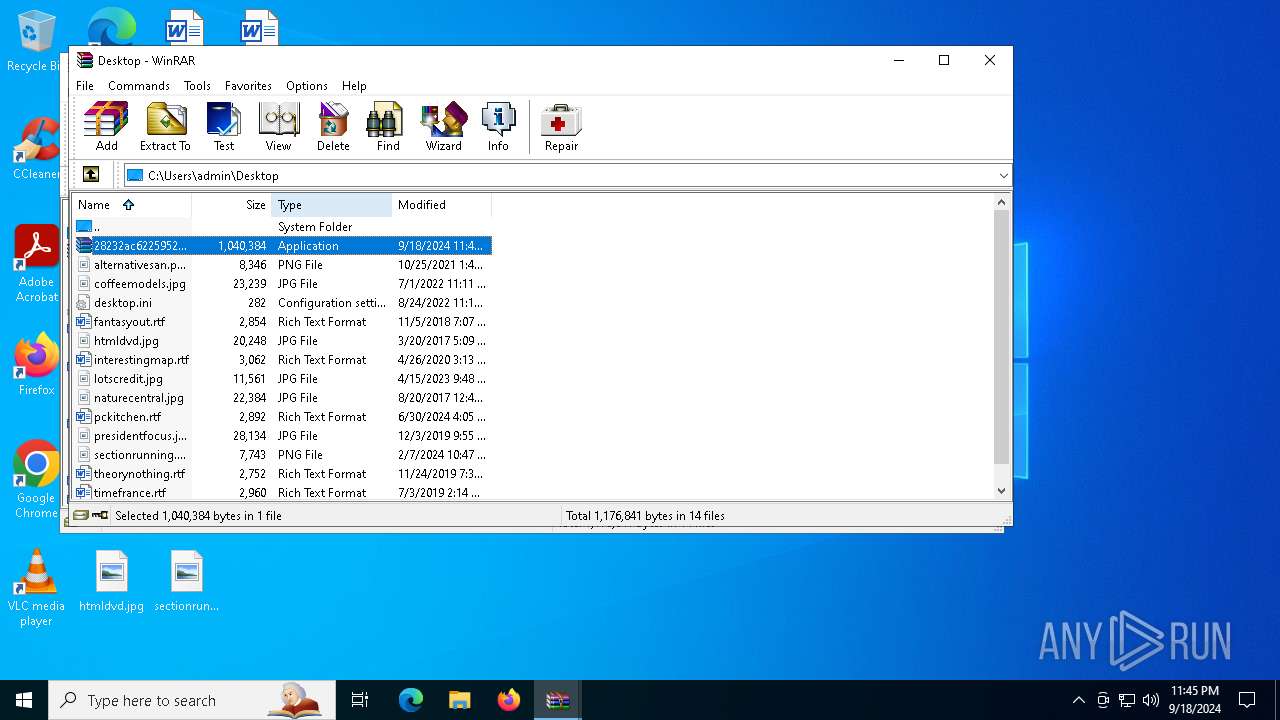Image resolution: width=1280 pixels, height=720 pixels.
Task: Open the volume control in system tray
Action: coord(1150,700)
